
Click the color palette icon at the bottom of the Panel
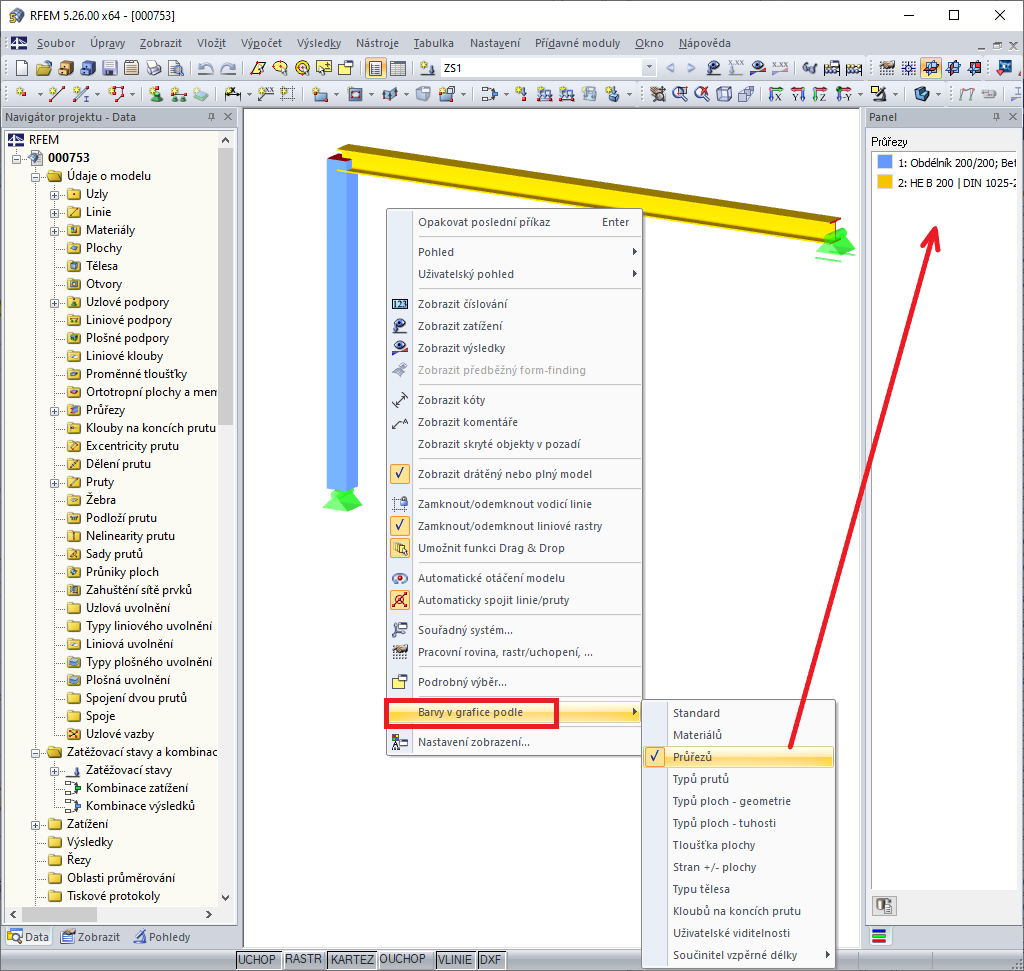879,936
